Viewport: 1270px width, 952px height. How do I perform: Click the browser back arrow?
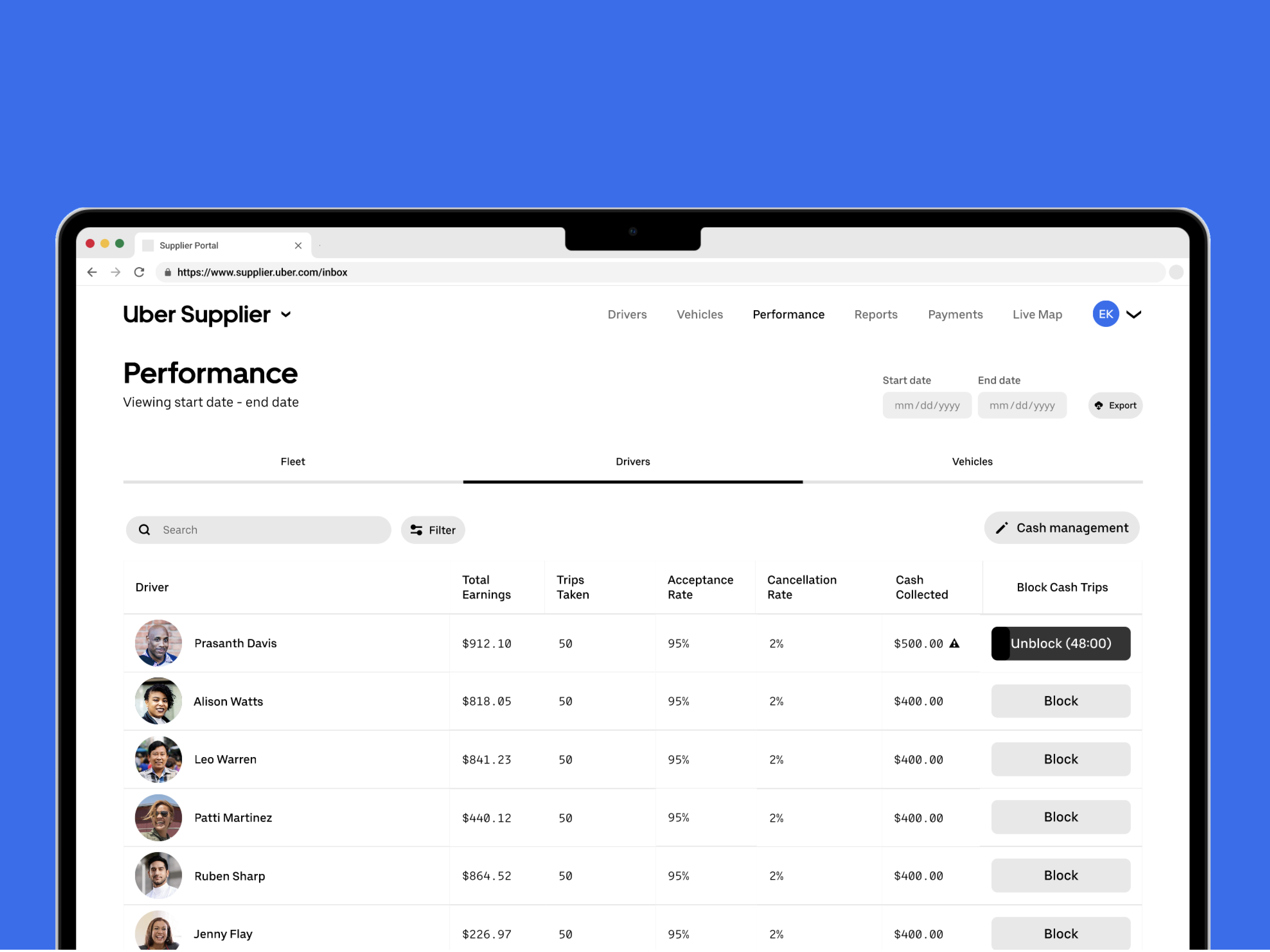point(92,273)
